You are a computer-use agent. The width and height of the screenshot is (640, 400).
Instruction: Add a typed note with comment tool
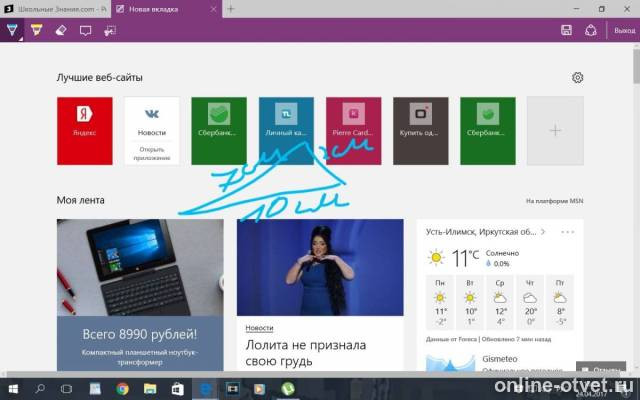[x=85, y=31]
